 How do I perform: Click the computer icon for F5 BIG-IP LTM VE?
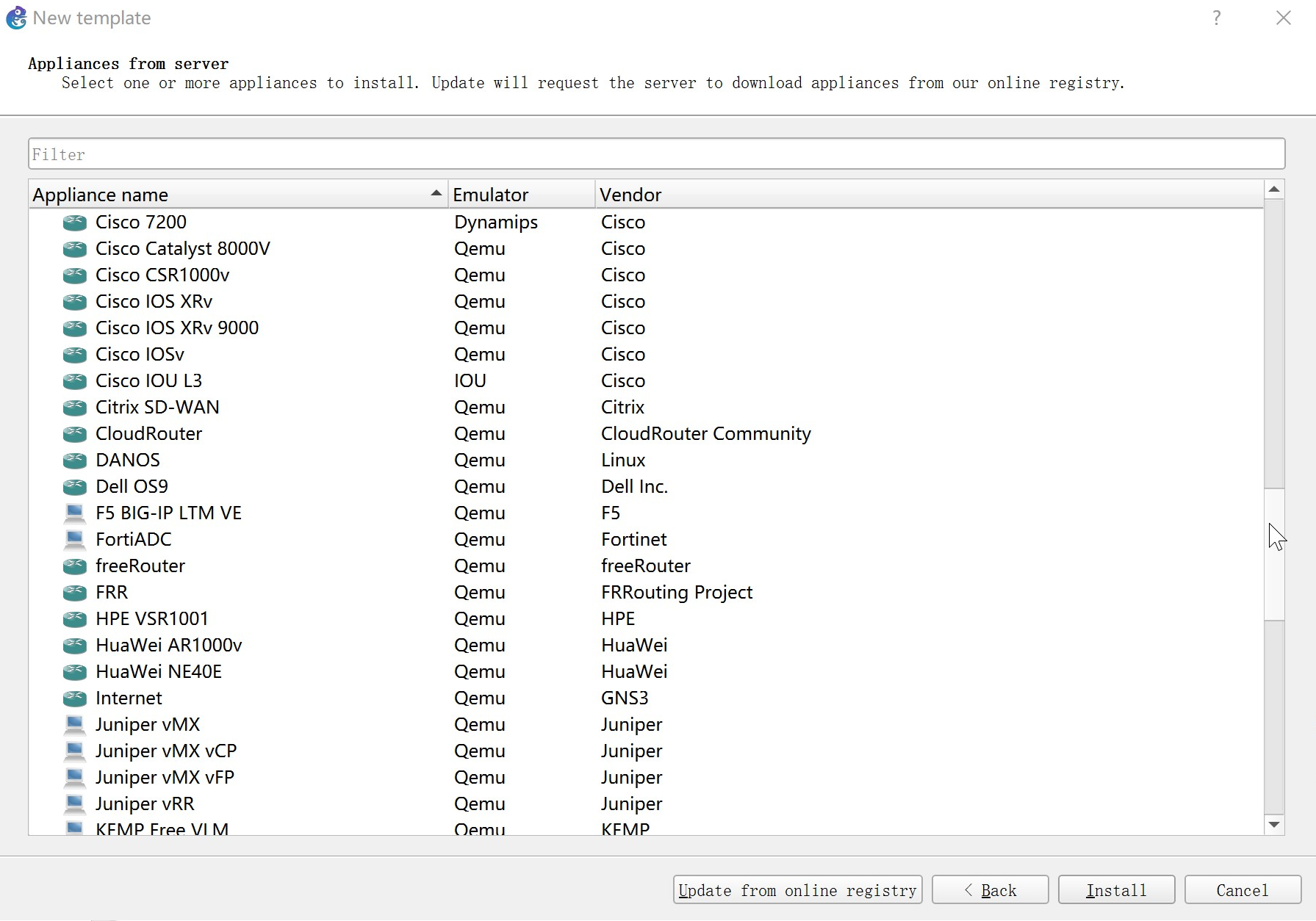74,513
